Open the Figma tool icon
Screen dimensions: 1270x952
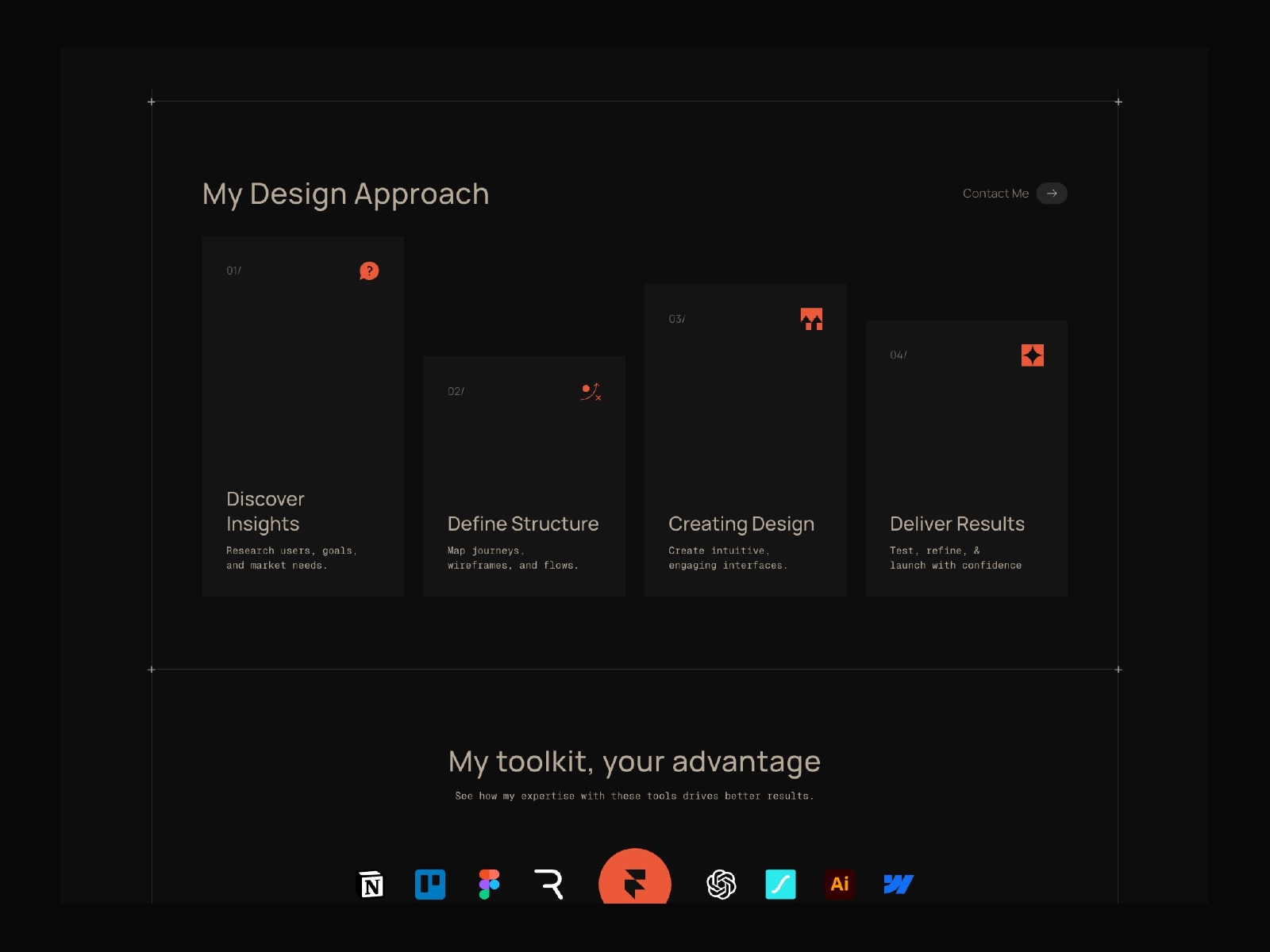click(487, 884)
